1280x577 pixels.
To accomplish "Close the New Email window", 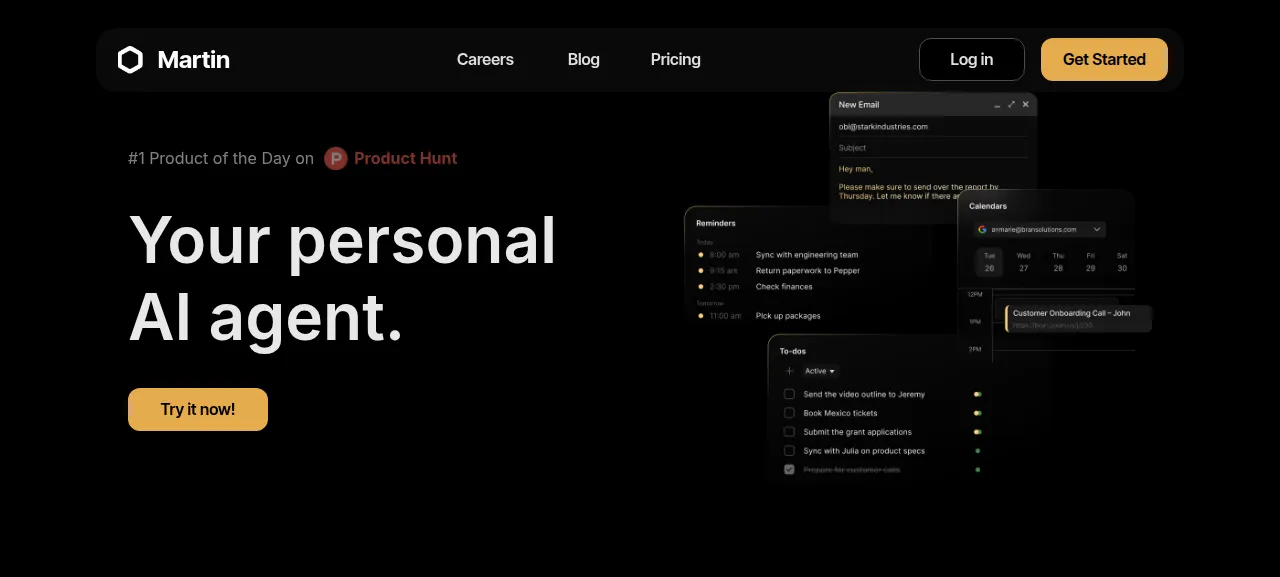I will click(1025, 104).
